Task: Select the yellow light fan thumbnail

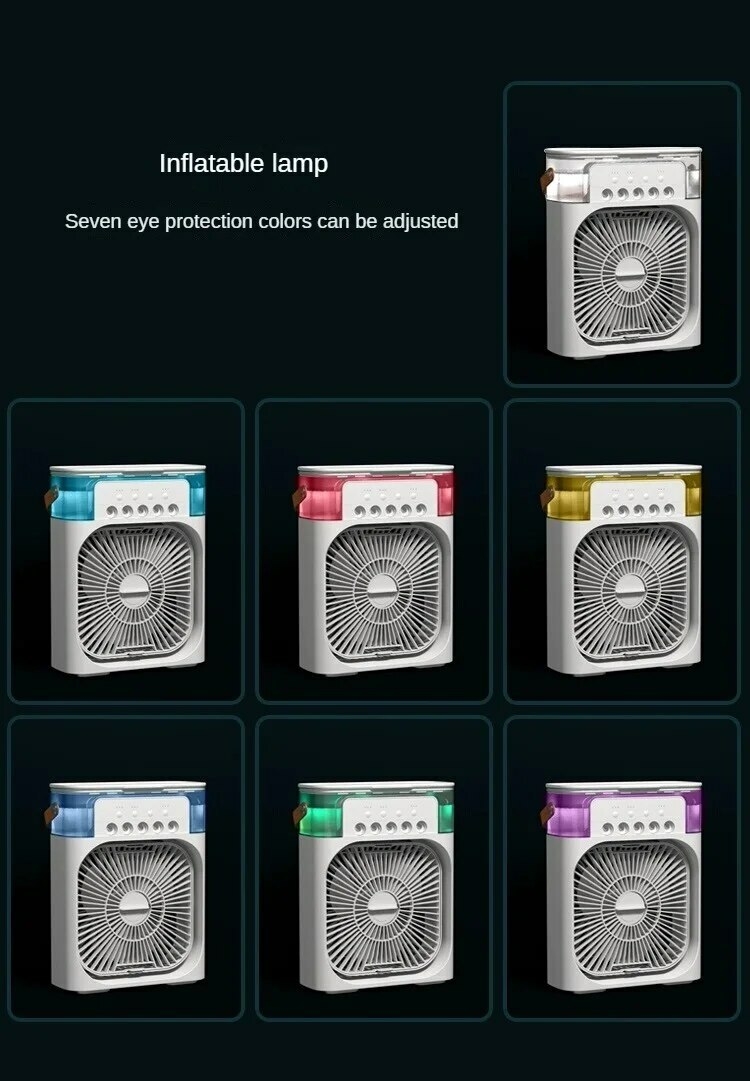Action: pyautogui.click(x=622, y=551)
